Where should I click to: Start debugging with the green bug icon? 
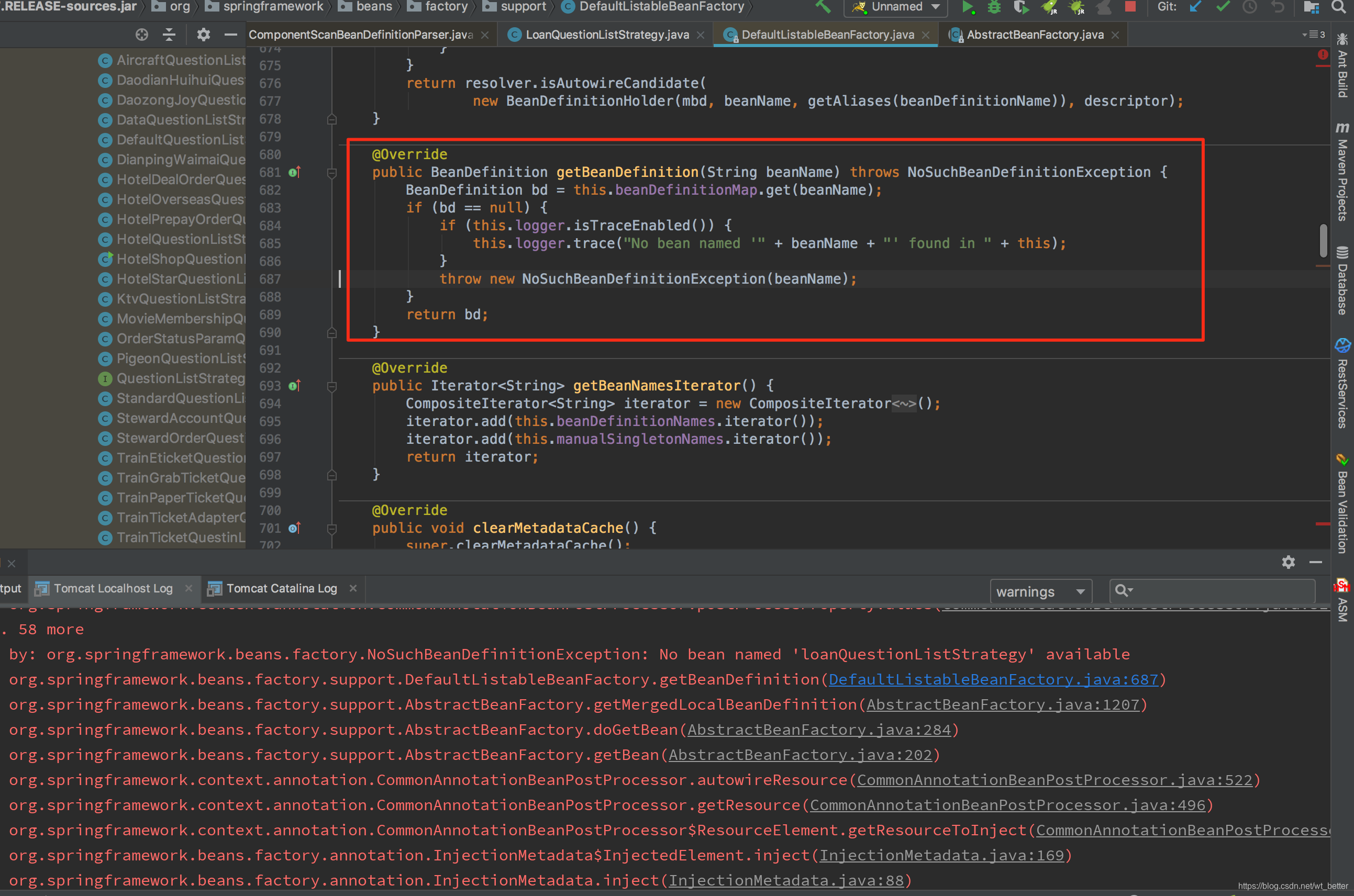(994, 7)
